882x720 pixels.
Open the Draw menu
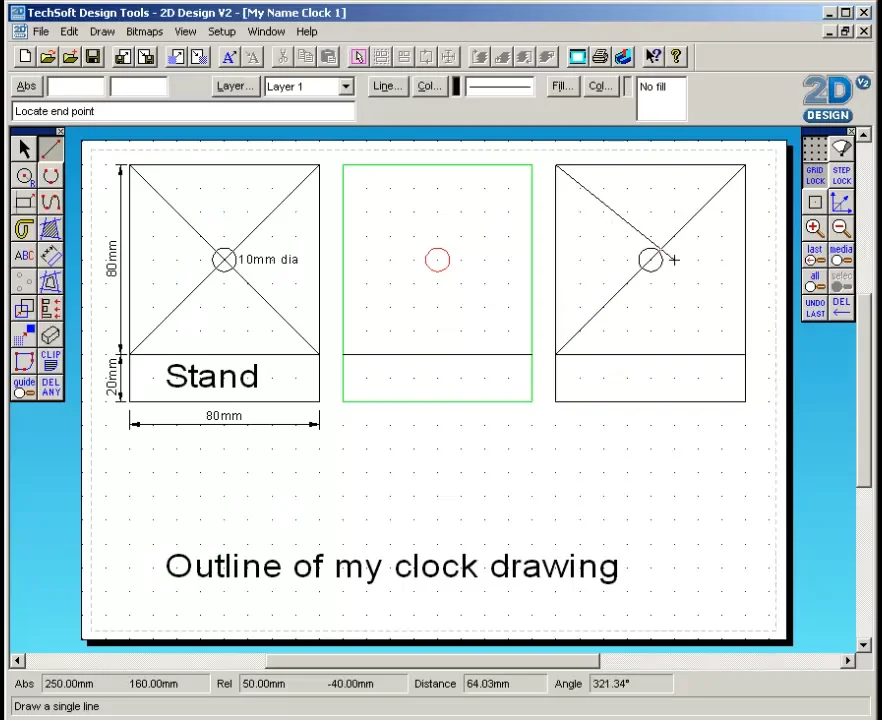(102, 32)
